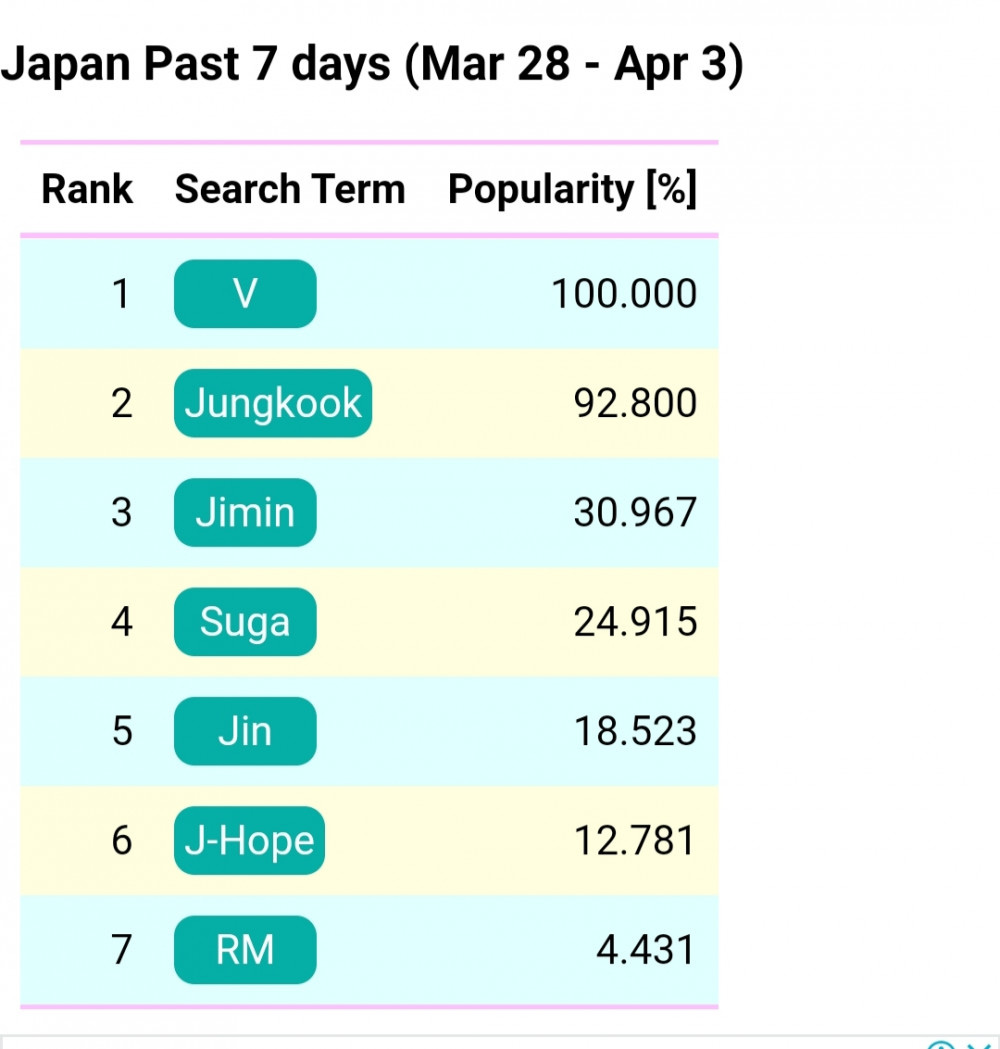1000x1049 pixels.
Task: Sort by Popularity [%] column header
Action: tap(573, 189)
